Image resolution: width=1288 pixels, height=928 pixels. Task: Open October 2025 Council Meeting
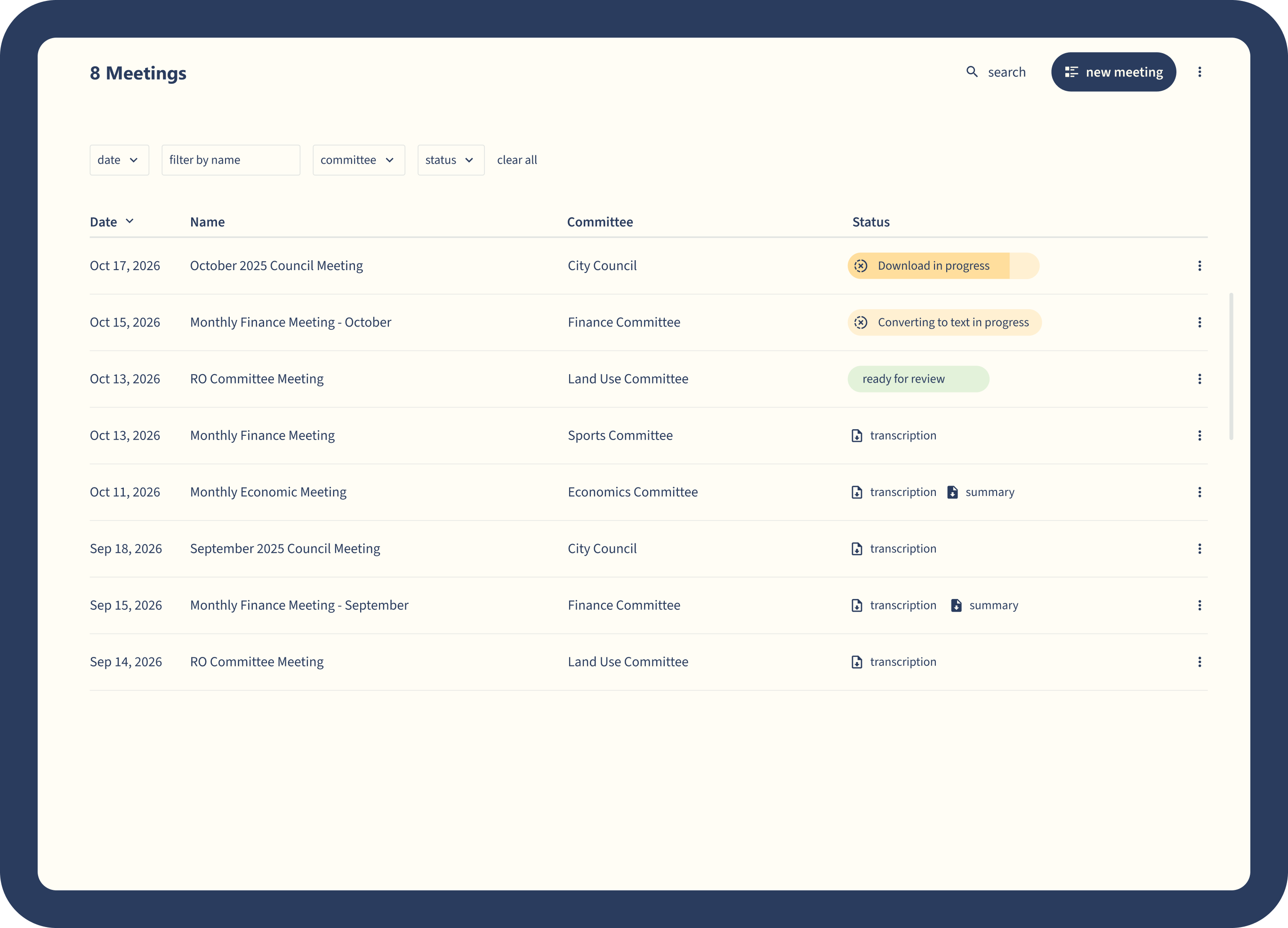point(276,265)
